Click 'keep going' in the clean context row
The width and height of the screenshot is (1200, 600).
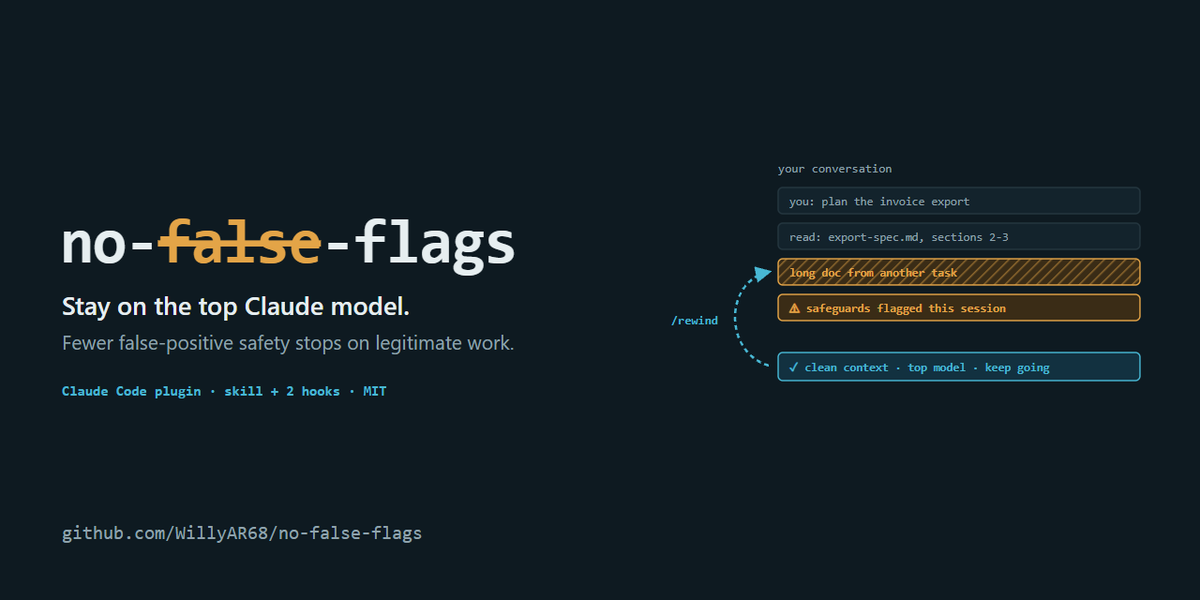(x=1017, y=367)
